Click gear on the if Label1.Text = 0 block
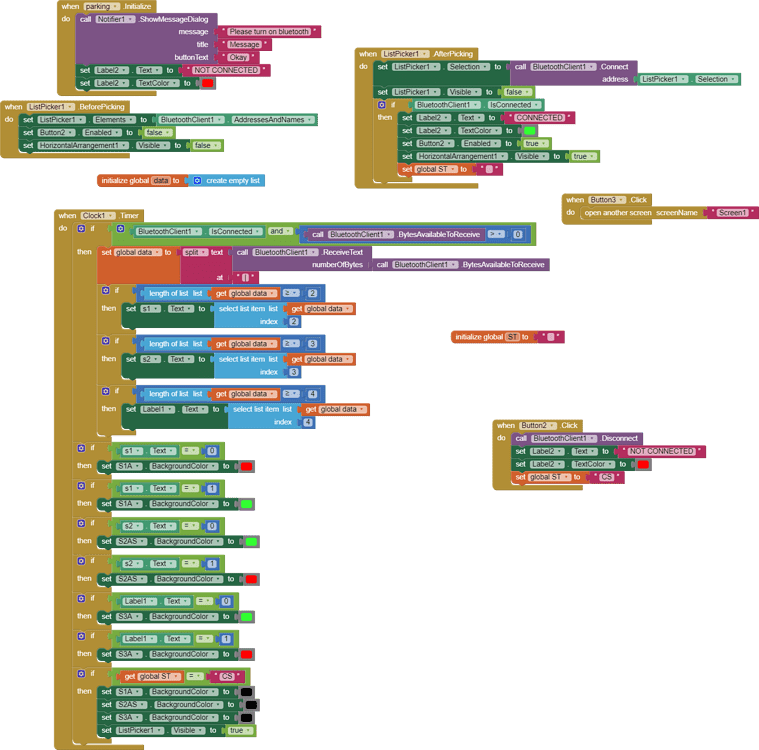This screenshot has height=750, width=759. pyautogui.click(x=81, y=598)
